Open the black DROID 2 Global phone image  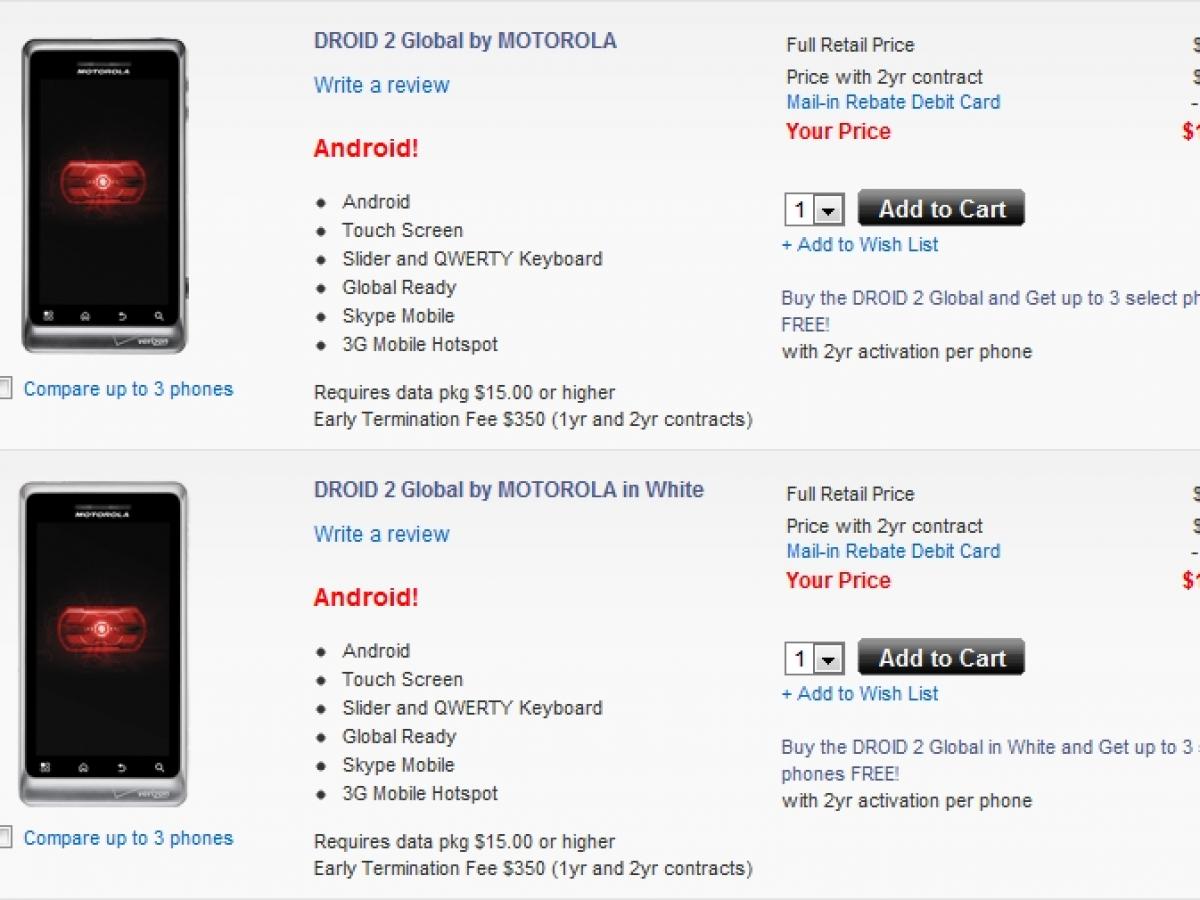point(104,196)
